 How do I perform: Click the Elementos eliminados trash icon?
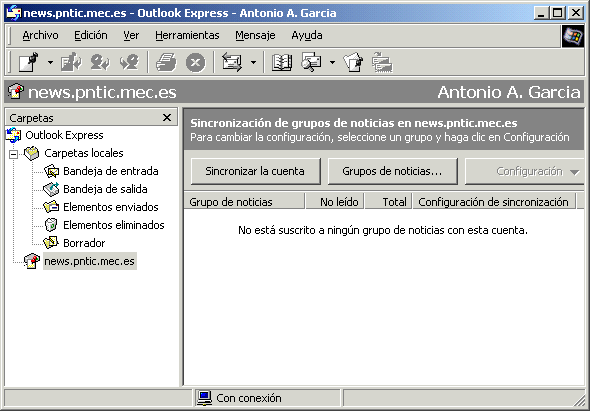click(51, 225)
